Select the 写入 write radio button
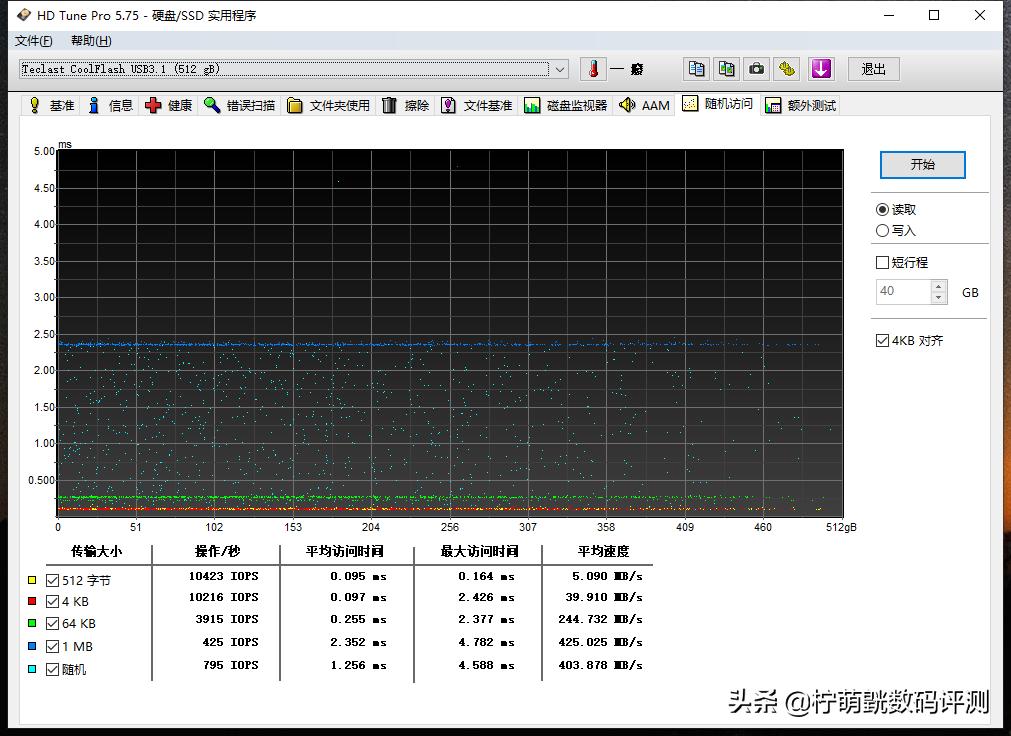1011x736 pixels. (883, 229)
